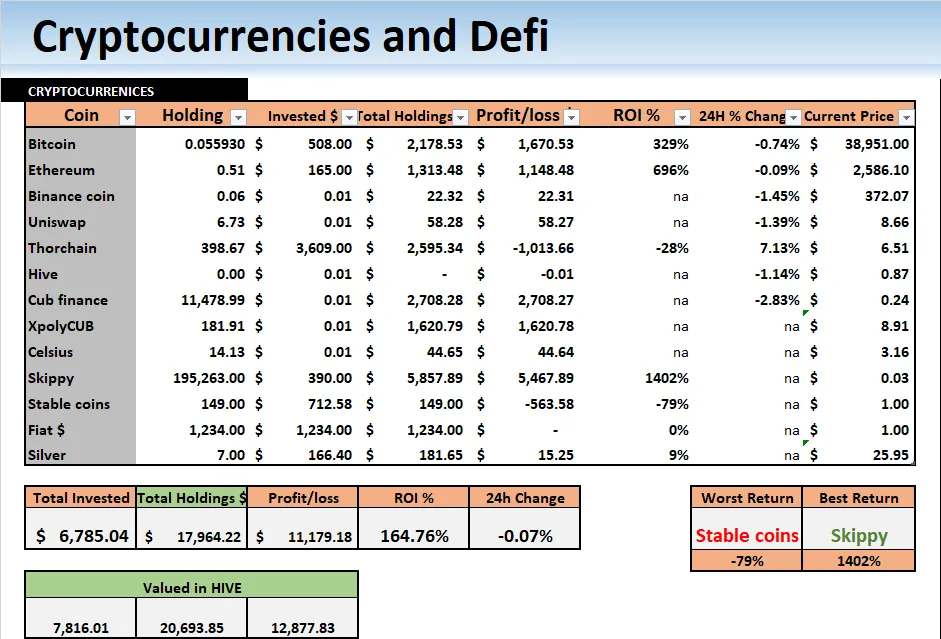Select the Cub finance coin cell
The height and width of the screenshot is (639, 941).
(81, 300)
